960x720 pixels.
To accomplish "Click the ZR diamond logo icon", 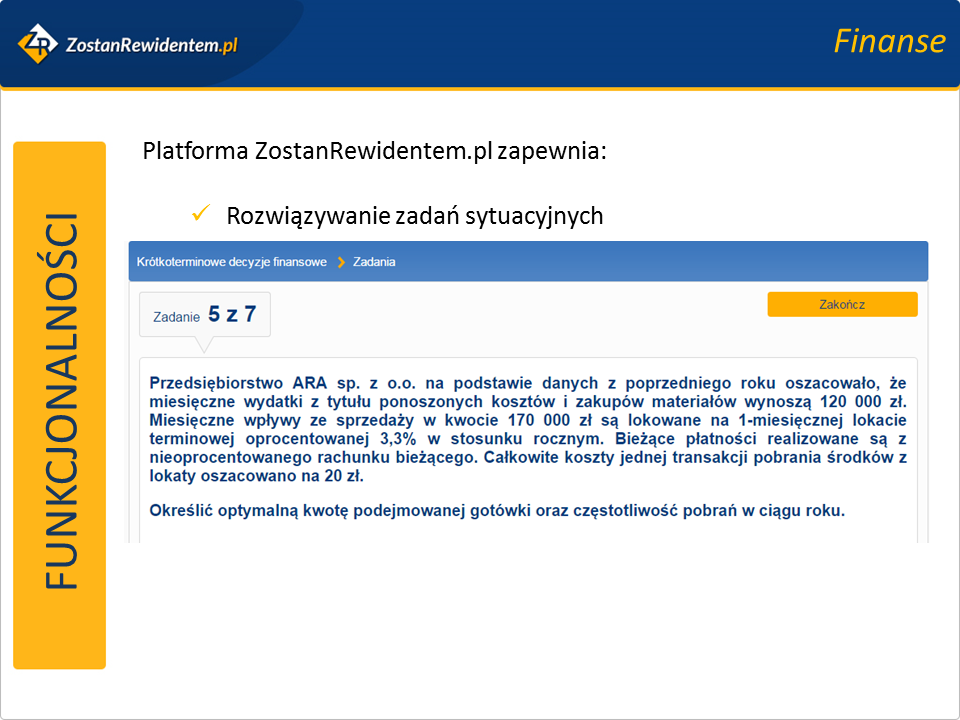I will pyautogui.click(x=39, y=43).
